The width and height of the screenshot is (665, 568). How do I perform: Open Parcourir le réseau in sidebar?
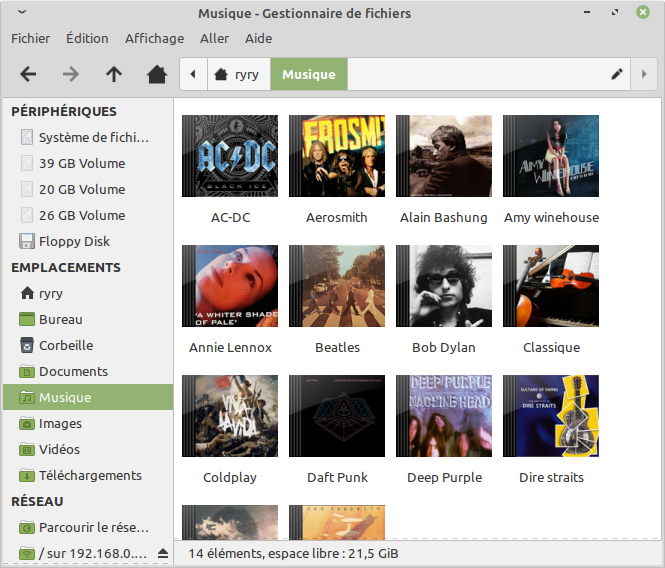(93, 527)
